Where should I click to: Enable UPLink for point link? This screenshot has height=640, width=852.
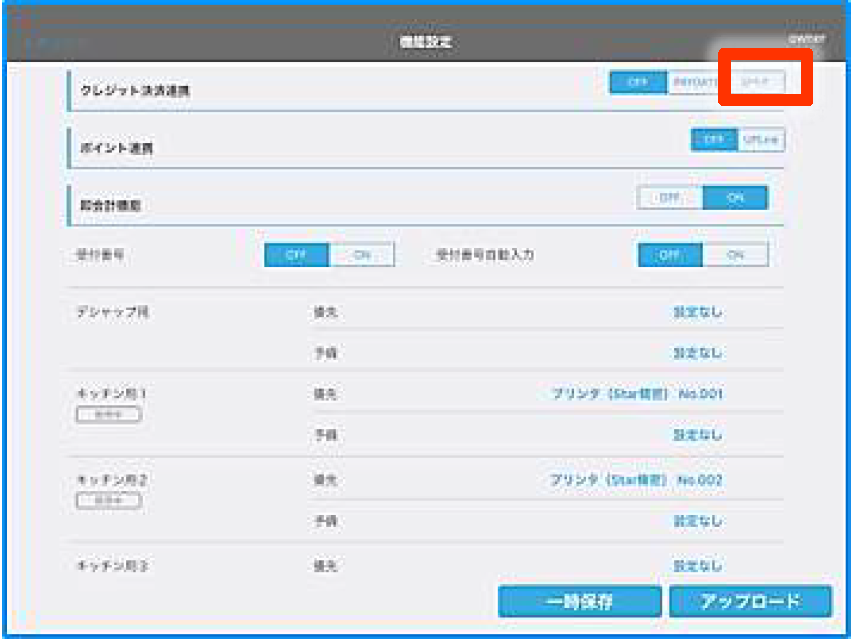coord(761,140)
